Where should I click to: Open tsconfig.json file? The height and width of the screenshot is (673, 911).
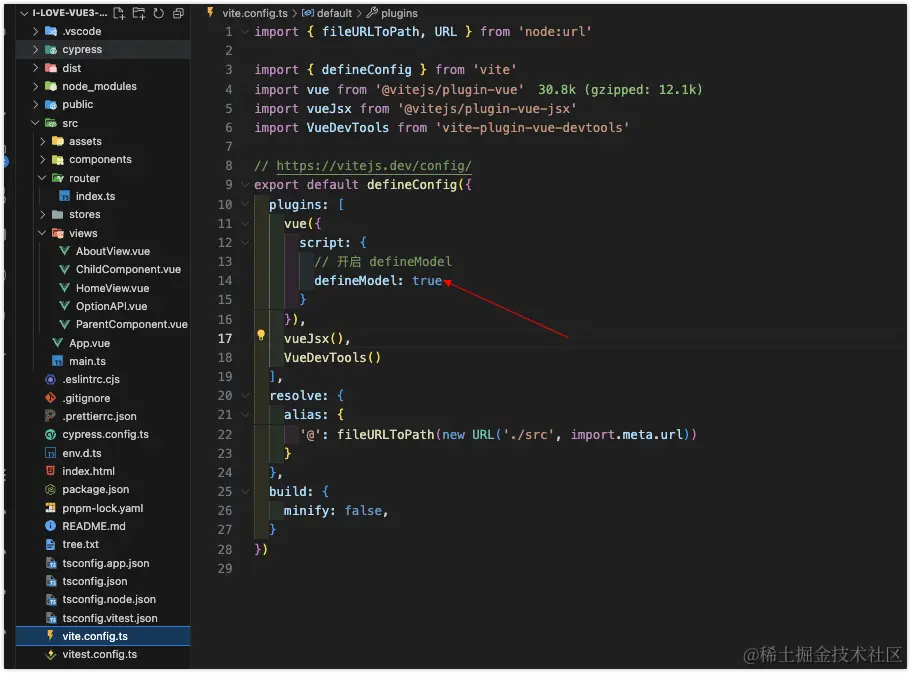point(95,581)
